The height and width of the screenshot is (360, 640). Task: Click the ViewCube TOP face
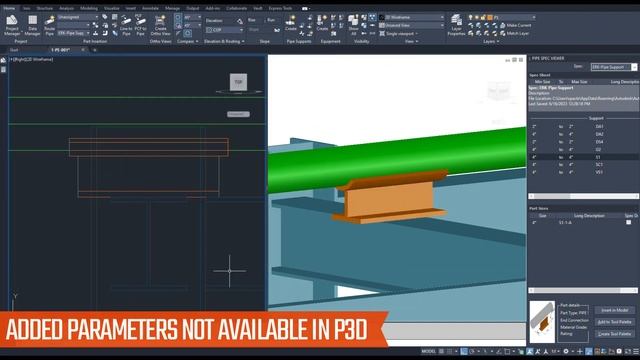pos(238,82)
